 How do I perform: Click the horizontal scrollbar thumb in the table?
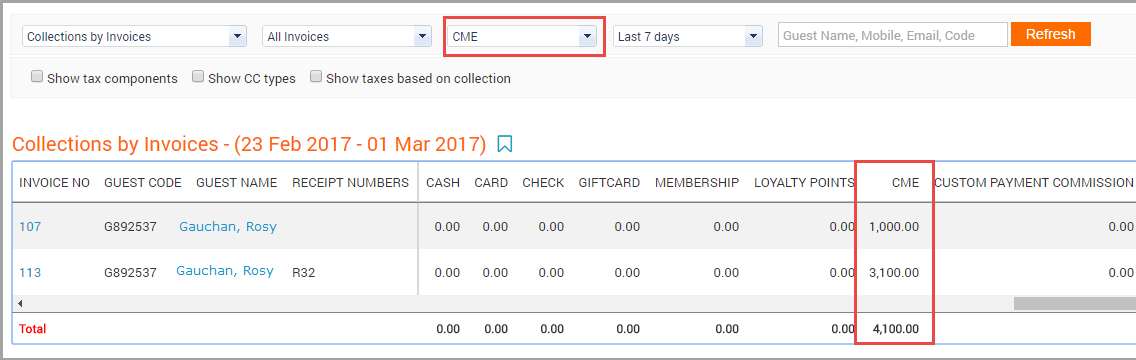tap(1074, 304)
